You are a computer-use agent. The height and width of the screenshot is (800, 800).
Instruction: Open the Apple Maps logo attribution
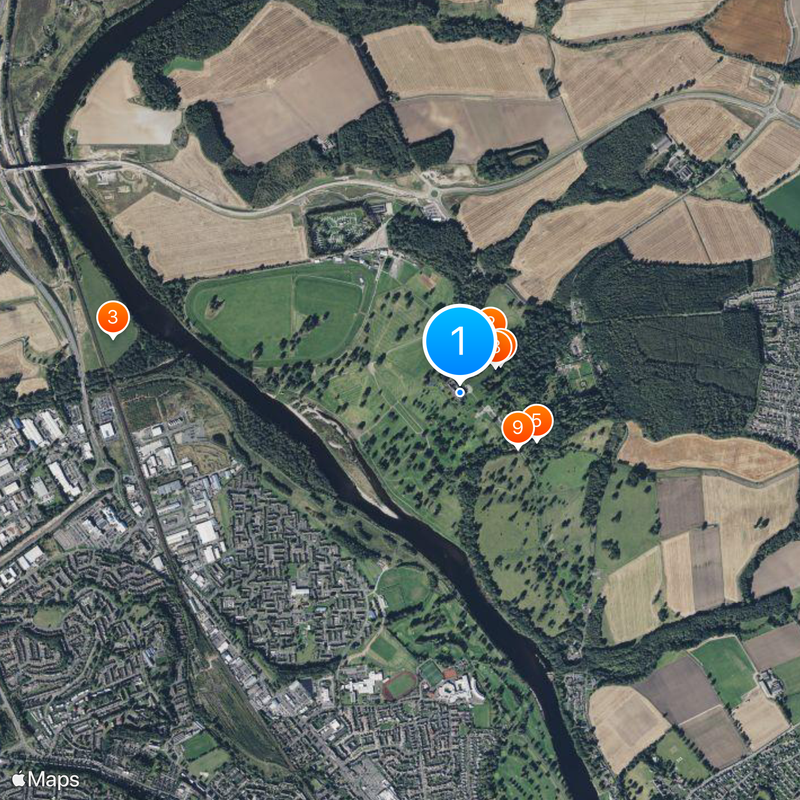[46, 780]
